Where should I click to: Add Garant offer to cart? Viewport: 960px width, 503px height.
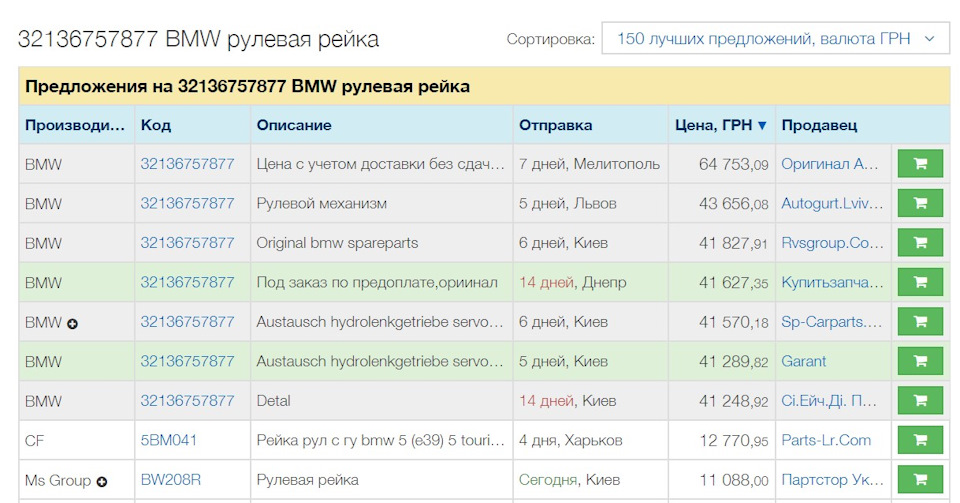coord(920,361)
